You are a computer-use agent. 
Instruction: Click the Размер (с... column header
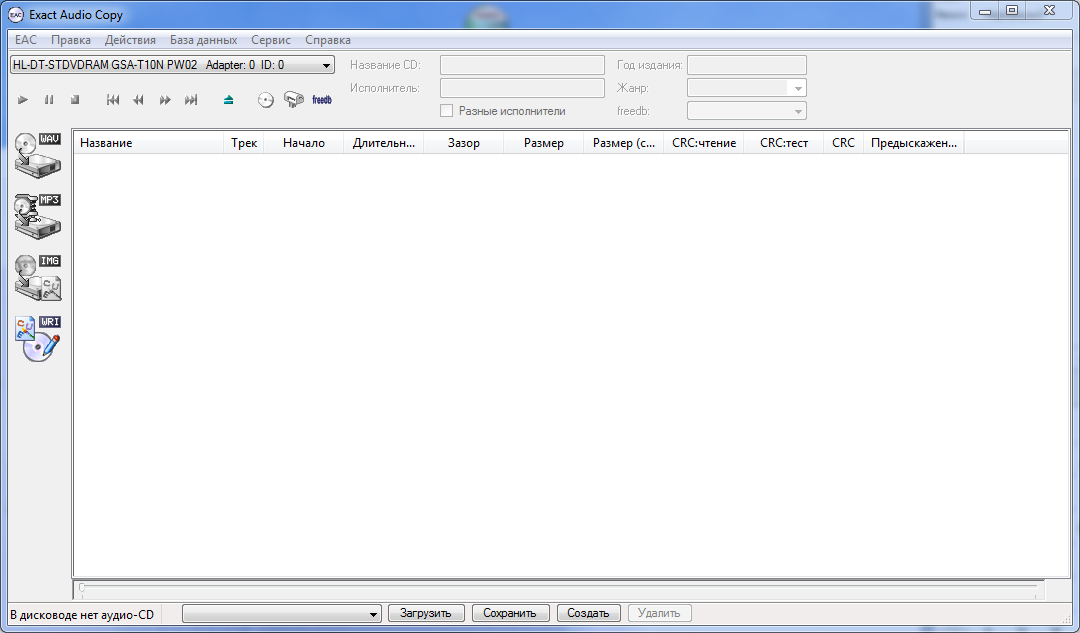pyautogui.click(x=623, y=143)
